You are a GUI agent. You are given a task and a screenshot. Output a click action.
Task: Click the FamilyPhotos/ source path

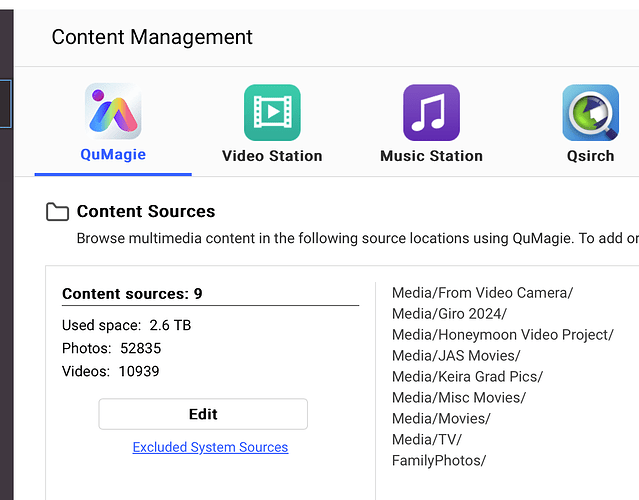coord(438,461)
